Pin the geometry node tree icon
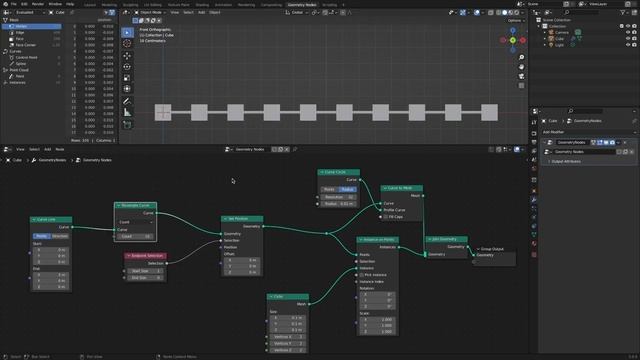This screenshot has height=360, width=640. point(295,149)
